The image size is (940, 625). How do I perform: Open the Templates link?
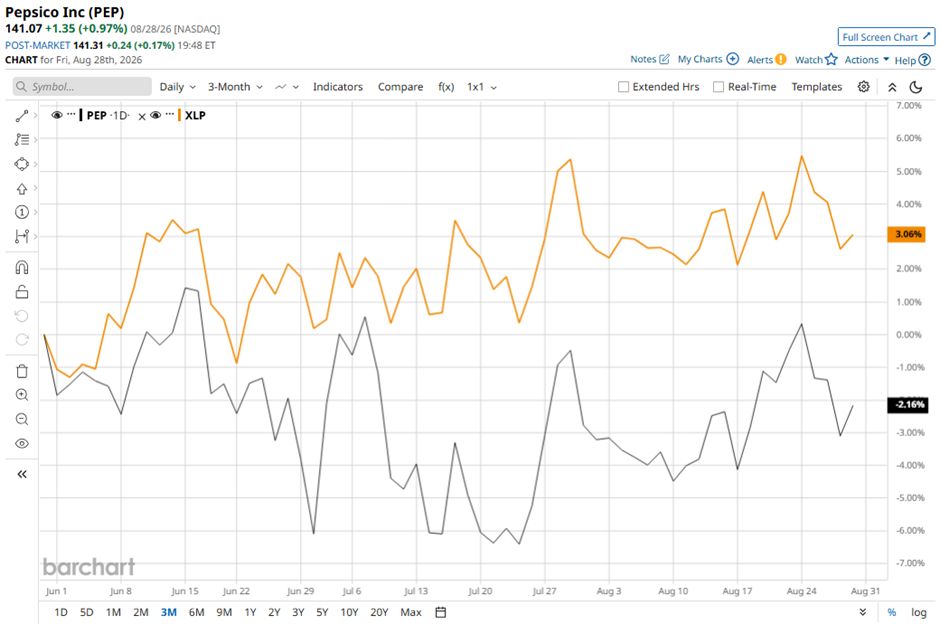[817, 87]
